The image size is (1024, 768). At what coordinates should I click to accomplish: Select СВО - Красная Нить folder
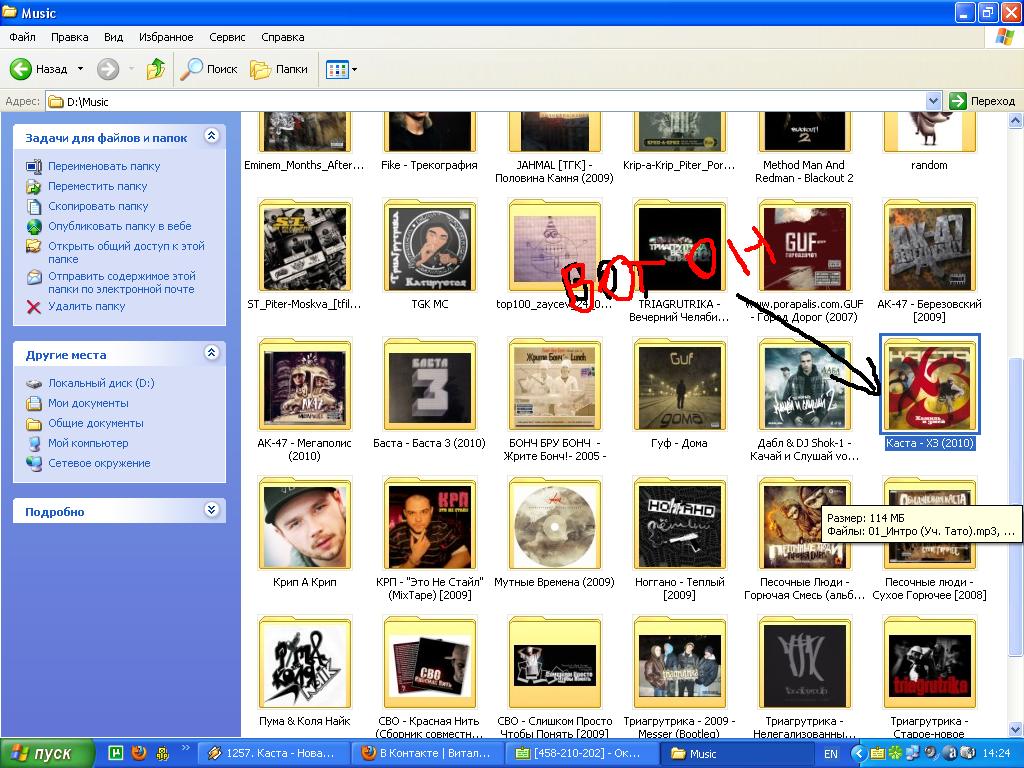430,664
